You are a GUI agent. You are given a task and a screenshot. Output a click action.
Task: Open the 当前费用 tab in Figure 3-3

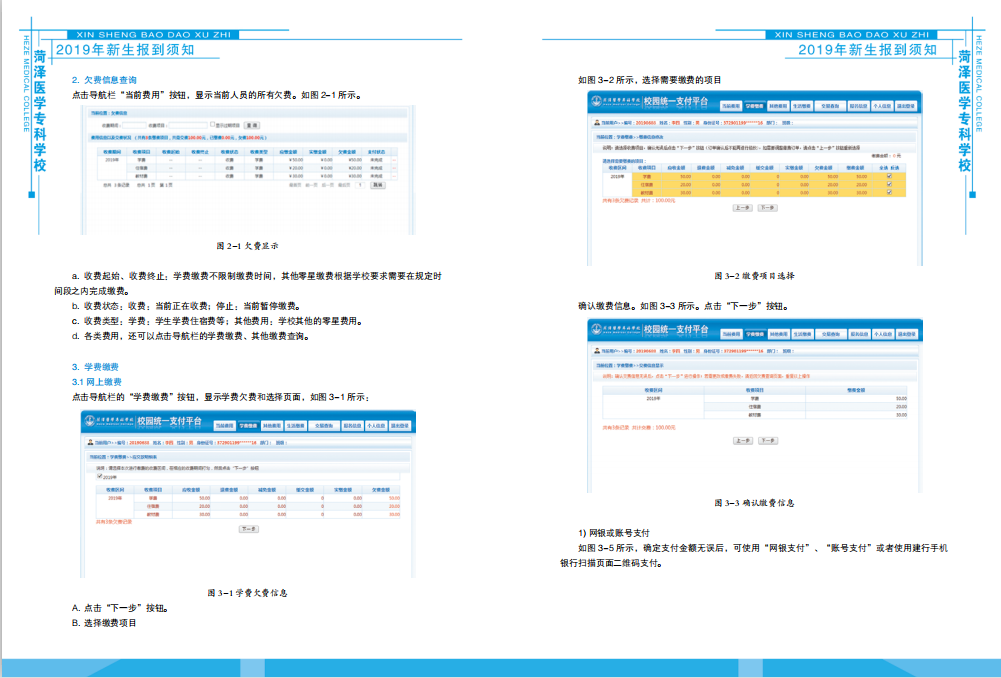pos(731,335)
